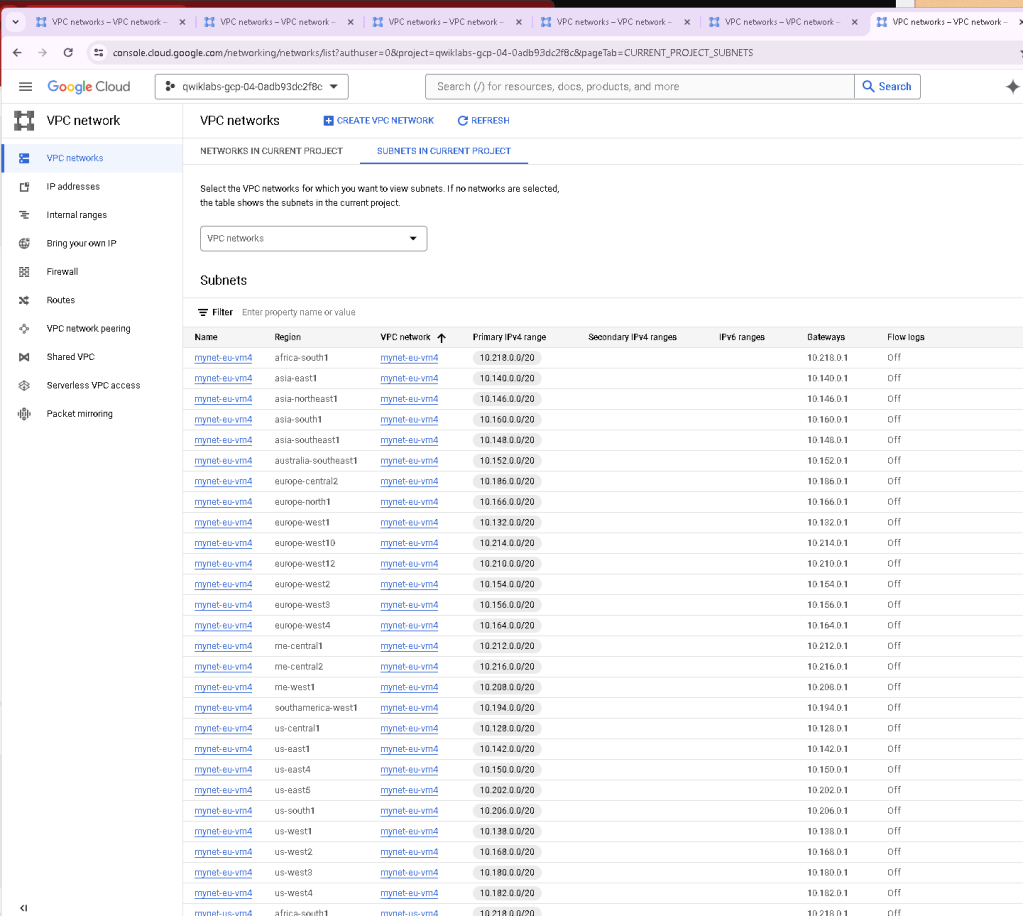Open Bring your own IP page

pos(81,243)
